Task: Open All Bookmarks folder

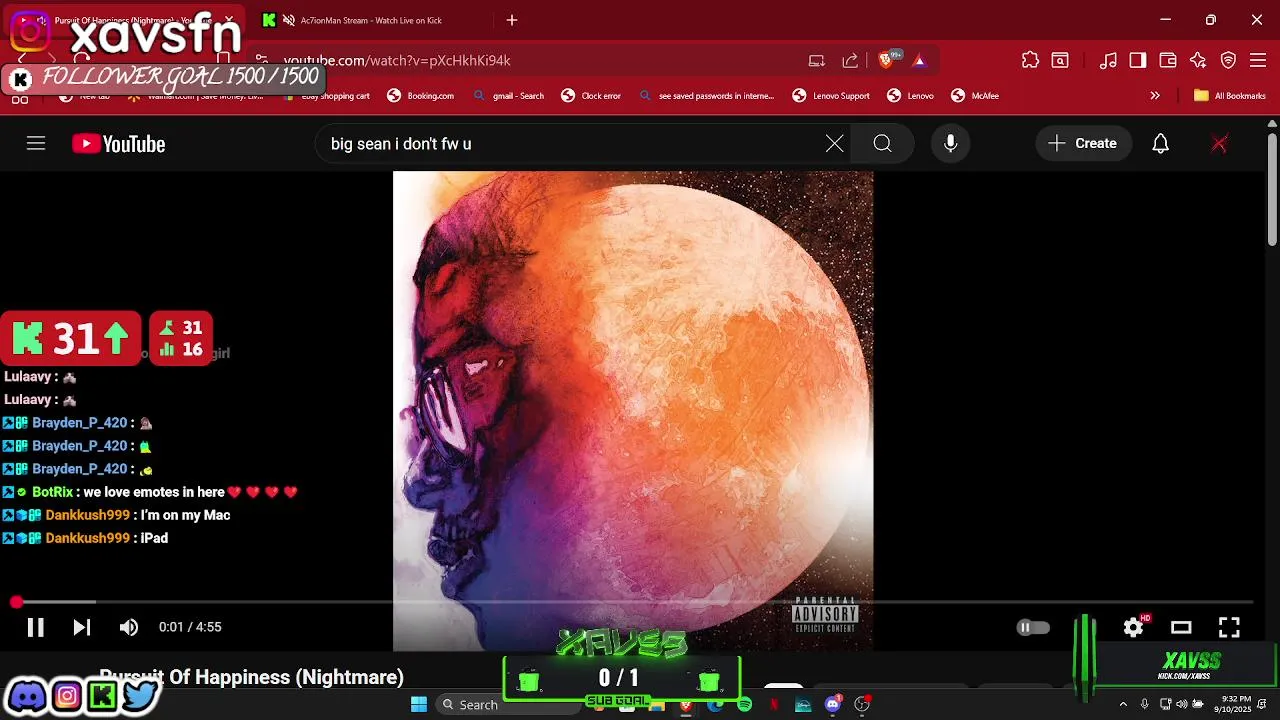Action: pyautogui.click(x=1230, y=96)
